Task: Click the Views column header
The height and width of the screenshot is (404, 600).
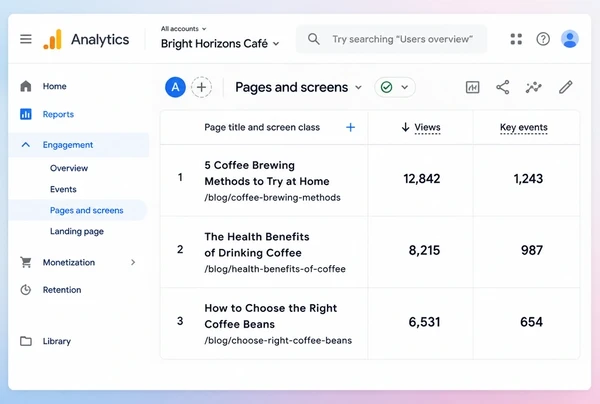Action: point(427,127)
